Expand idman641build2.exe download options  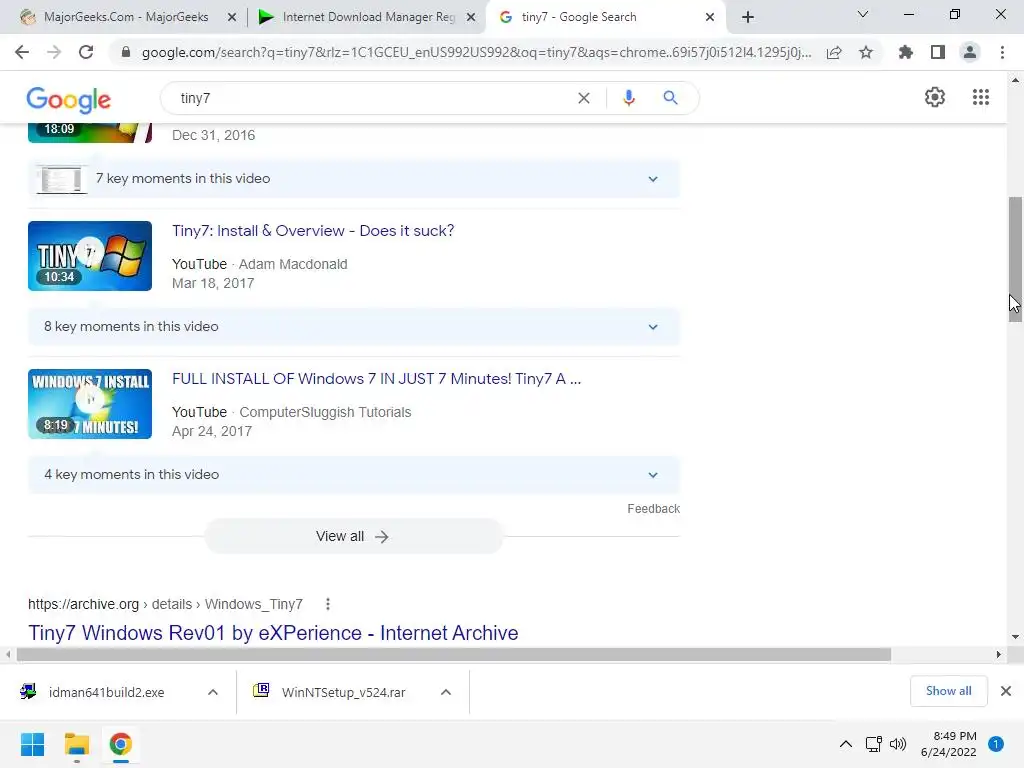pyautogui.click(x=213, y=692)
